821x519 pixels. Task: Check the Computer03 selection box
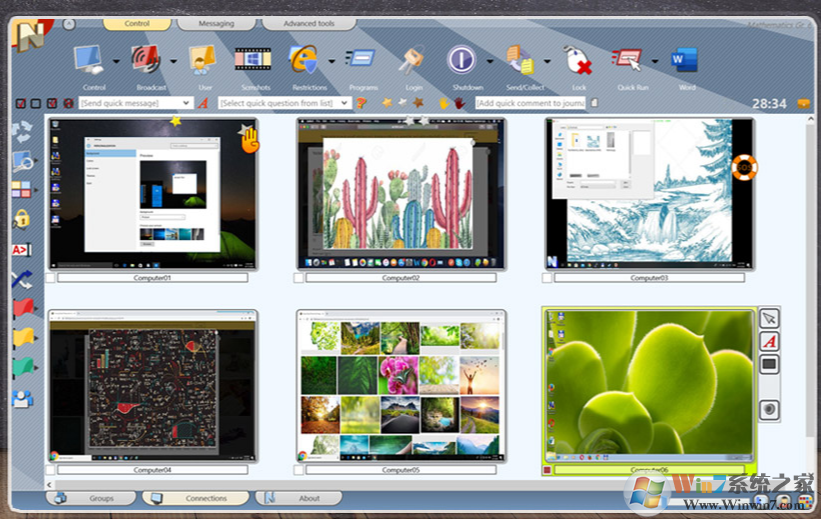pos(547,278)
